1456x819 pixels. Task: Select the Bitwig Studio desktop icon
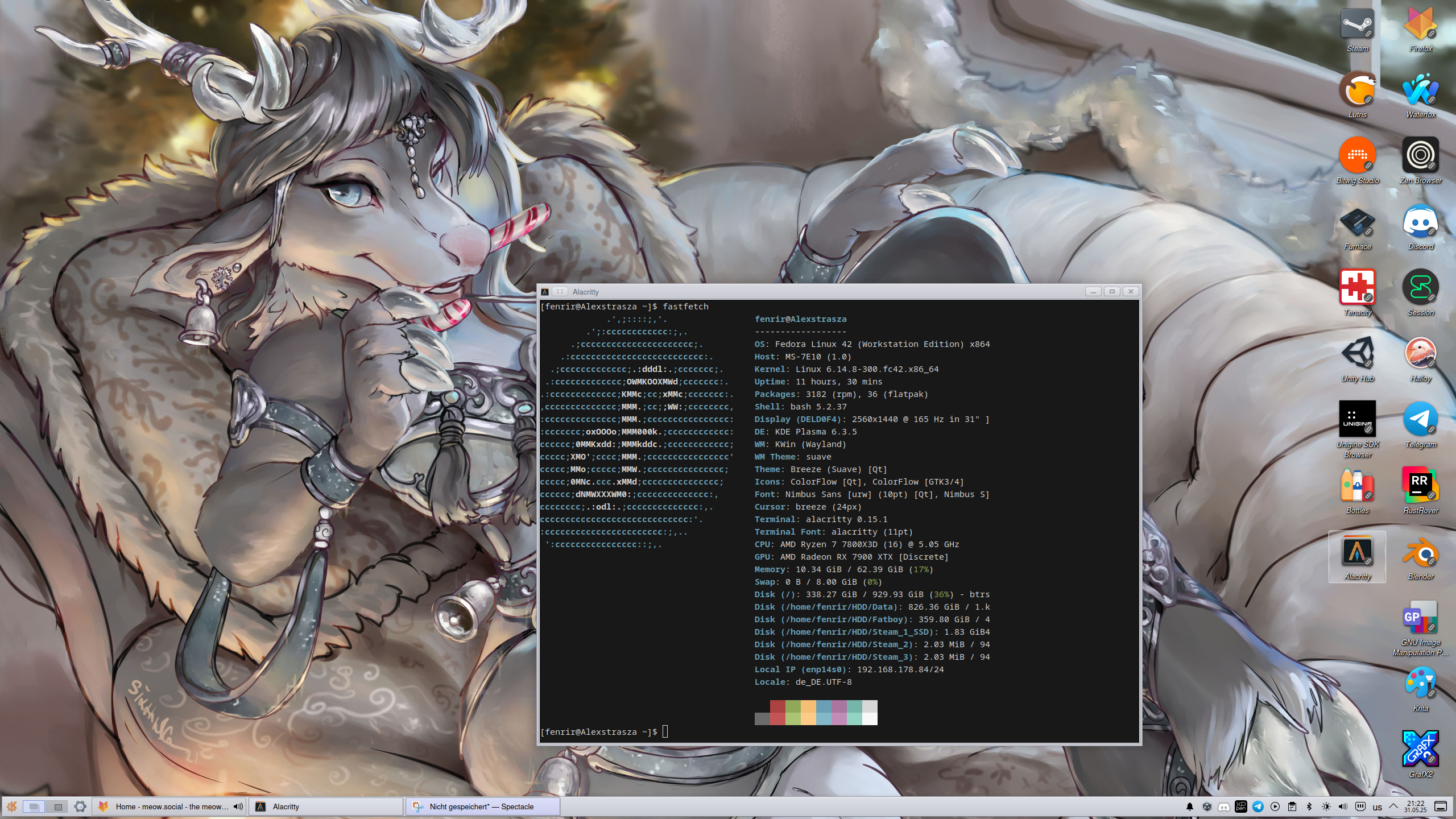(1358, 162)
